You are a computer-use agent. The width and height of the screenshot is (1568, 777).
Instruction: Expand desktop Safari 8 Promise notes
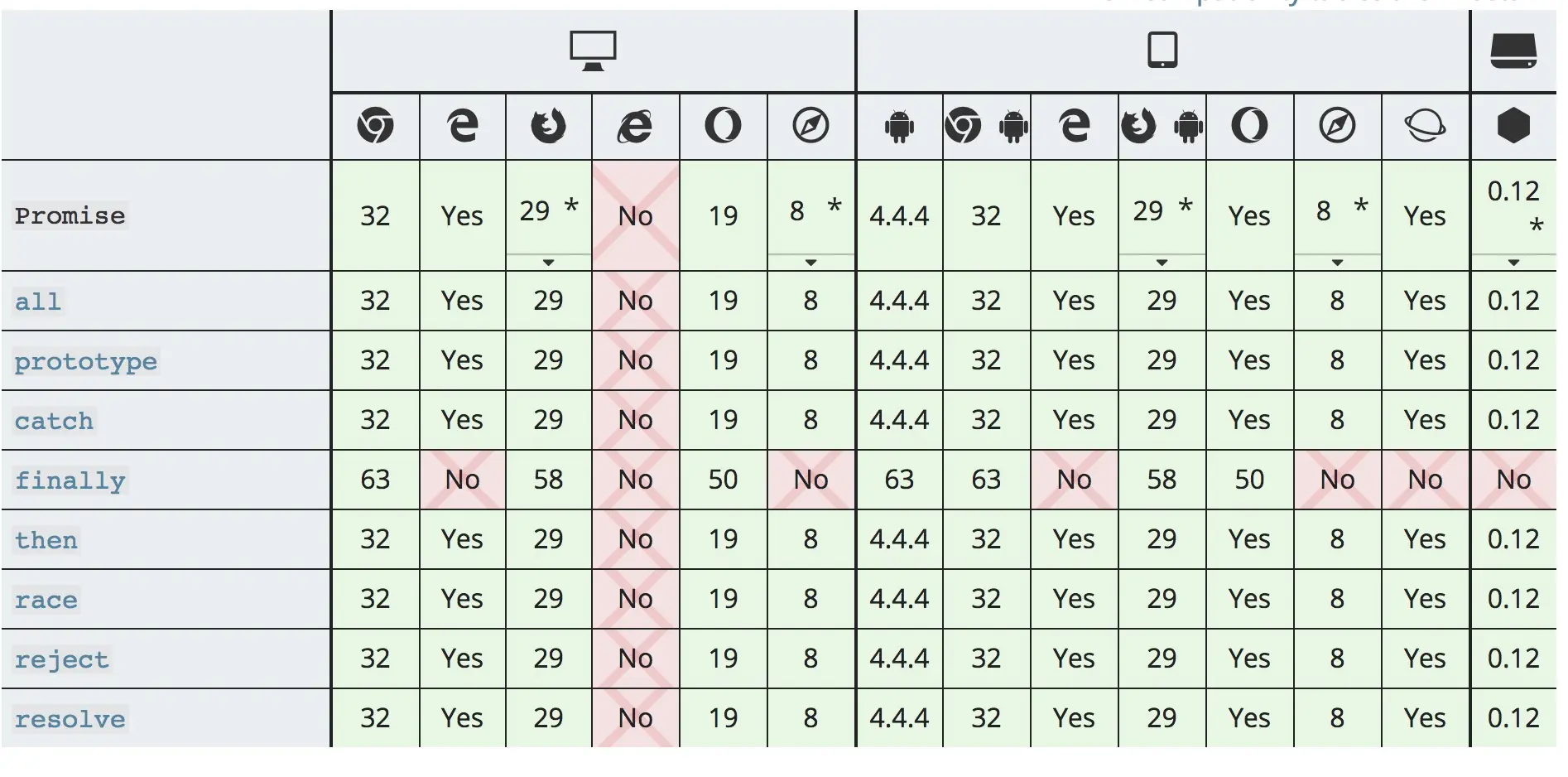click(810, 262)
